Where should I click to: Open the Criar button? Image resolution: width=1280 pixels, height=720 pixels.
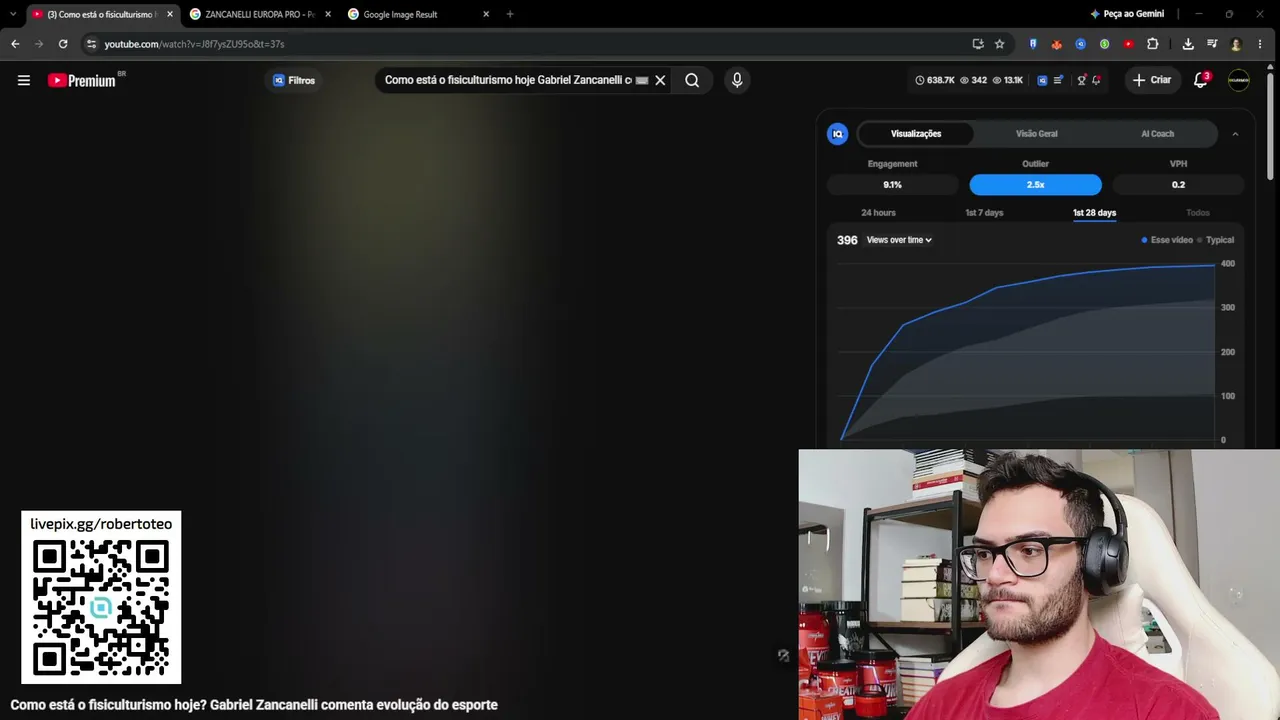[1152, 80]
